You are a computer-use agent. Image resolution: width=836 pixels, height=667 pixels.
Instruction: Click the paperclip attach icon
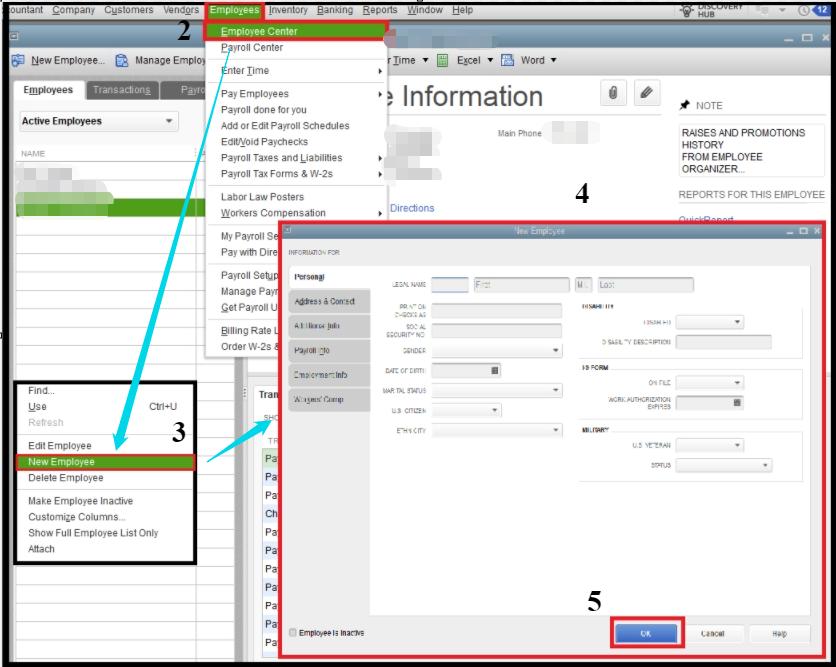pos(613,93)
